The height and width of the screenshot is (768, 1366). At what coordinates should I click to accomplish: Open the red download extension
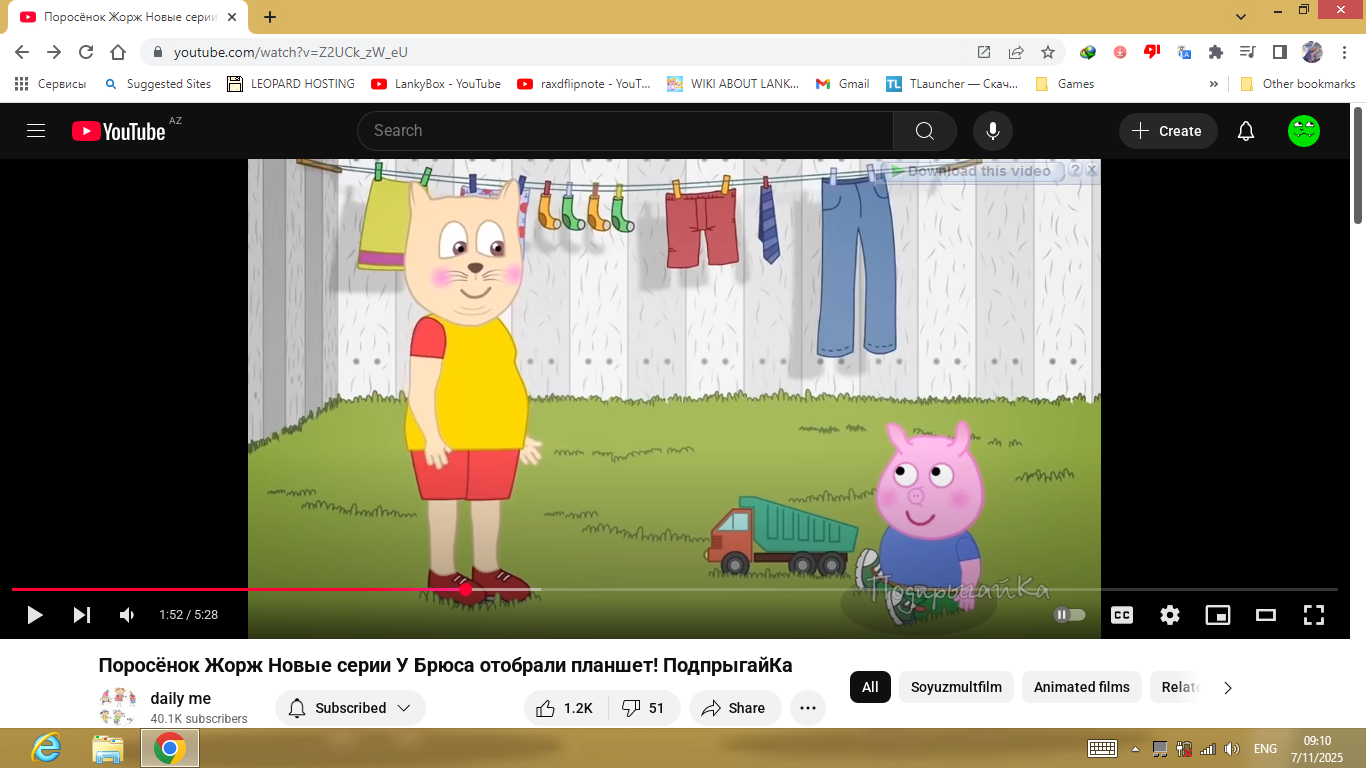pyautogui.click(x=1120, y=52)
